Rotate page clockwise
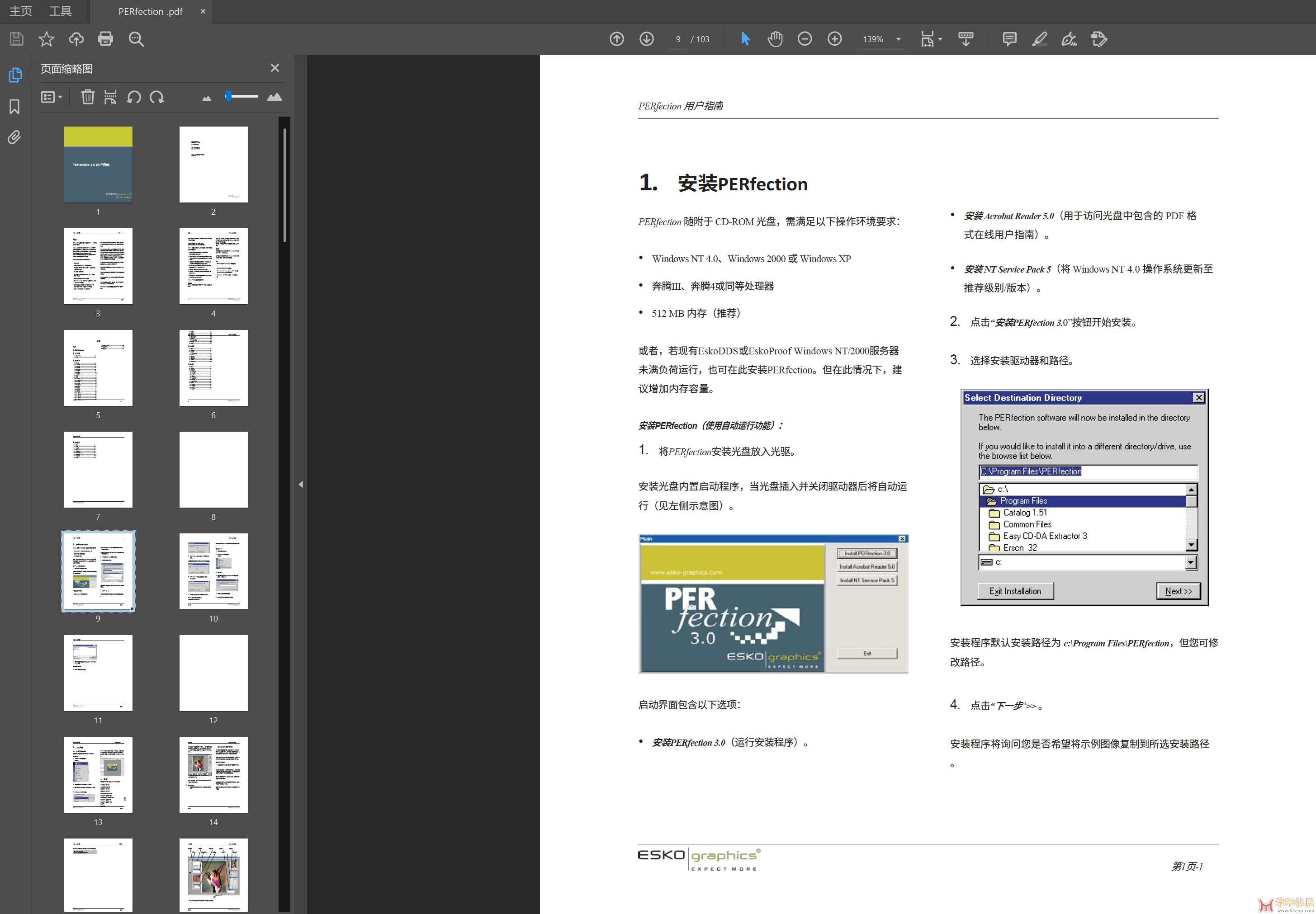This screenshot has height=914, width=1316. (x=156, y=97)
